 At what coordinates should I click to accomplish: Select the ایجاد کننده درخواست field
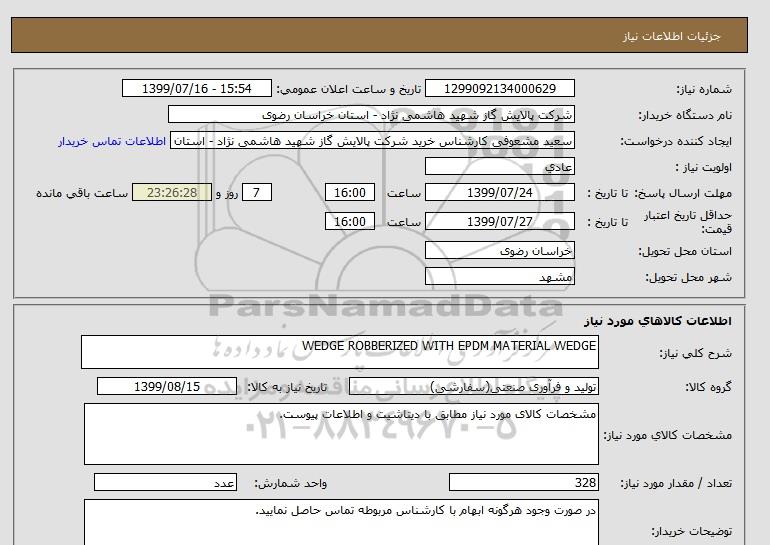[x=372, y=141]
